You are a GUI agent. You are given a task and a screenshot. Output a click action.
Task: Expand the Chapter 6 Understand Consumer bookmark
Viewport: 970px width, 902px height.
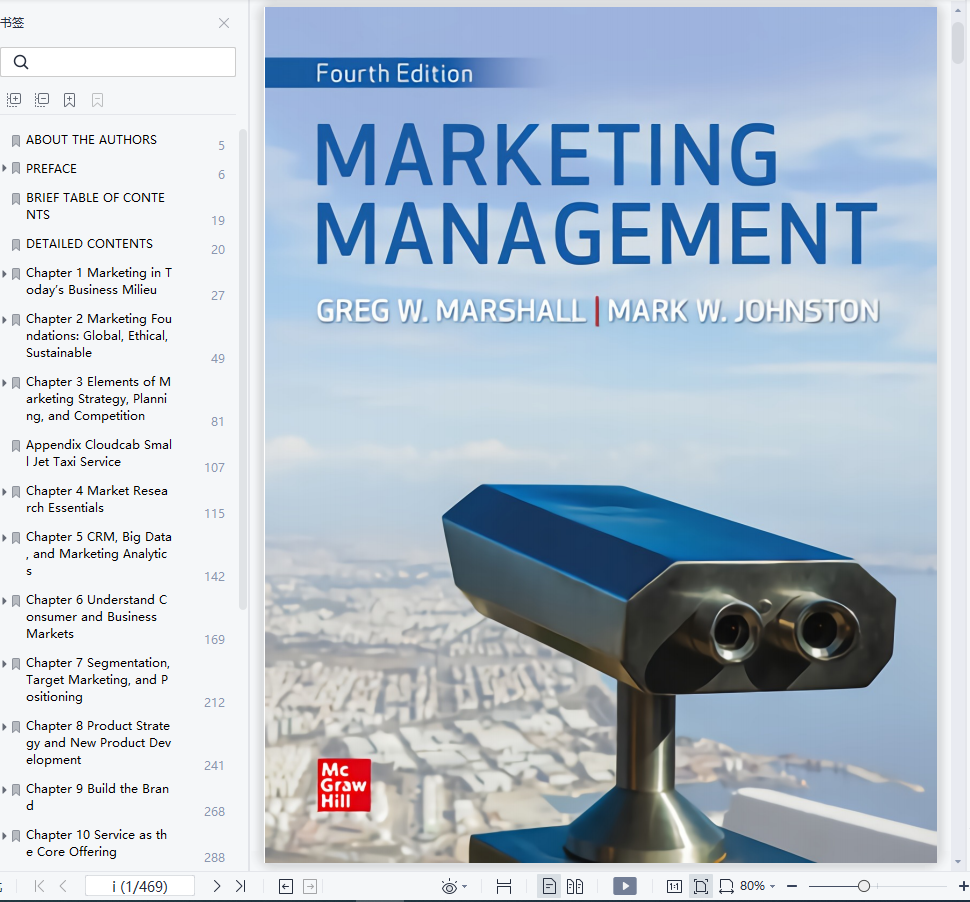[x=4, y=600]
